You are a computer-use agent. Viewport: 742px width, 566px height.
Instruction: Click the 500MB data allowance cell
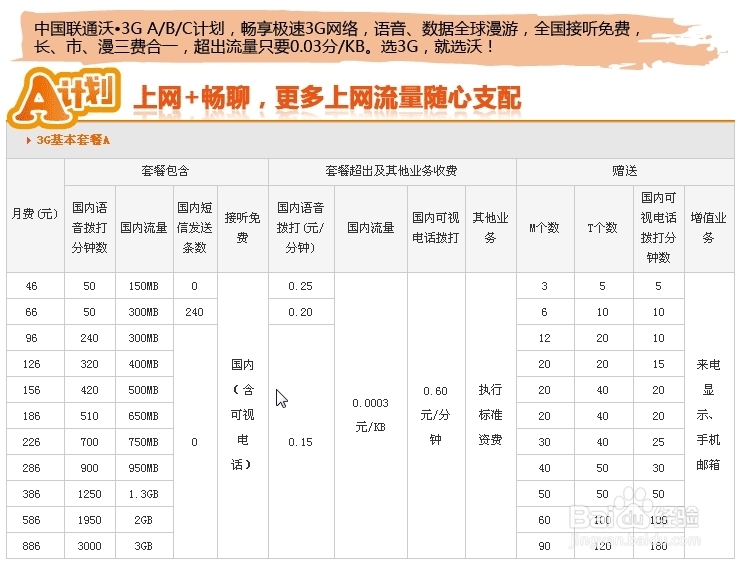[x=144, y=390]
